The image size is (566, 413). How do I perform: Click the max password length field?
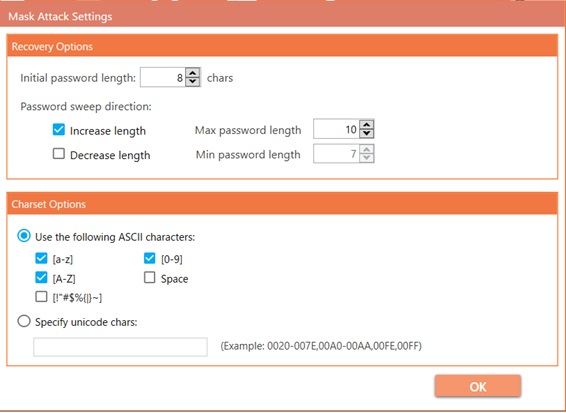tap(336, 129)
